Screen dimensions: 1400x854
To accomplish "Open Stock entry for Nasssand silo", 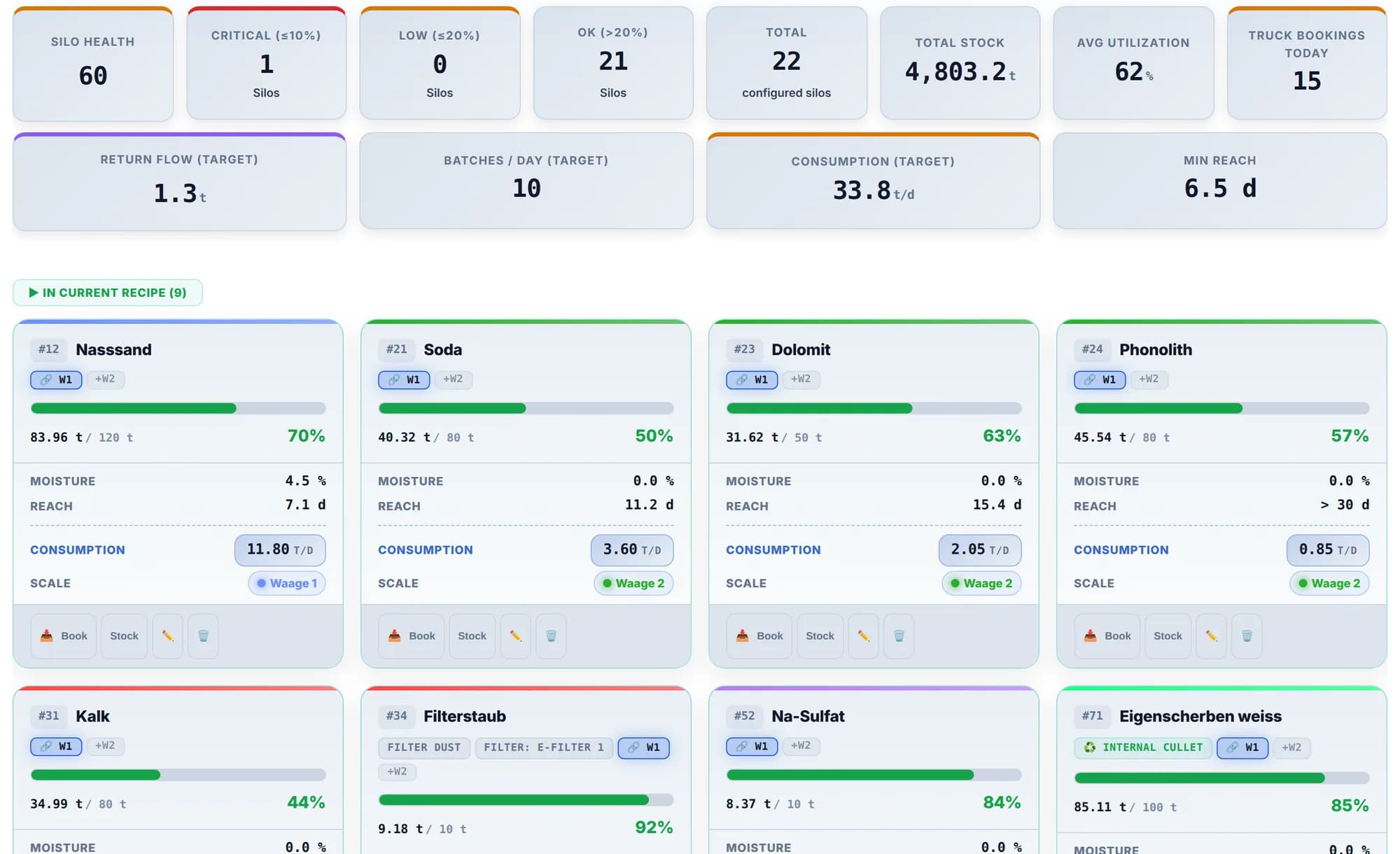I will pos(124,636).
